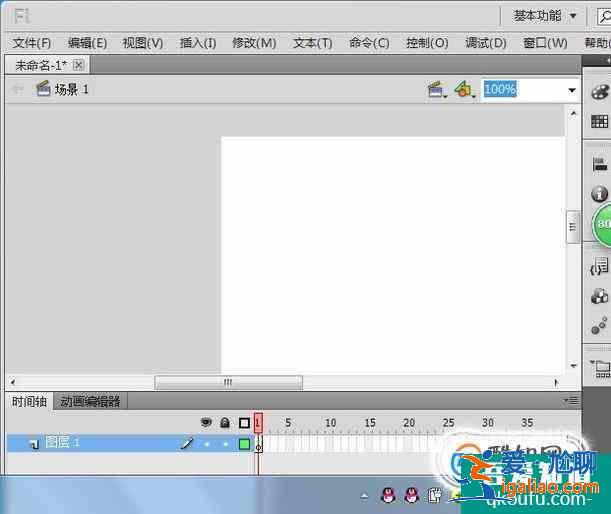Open the 修改(M) menu

point(254,42)
